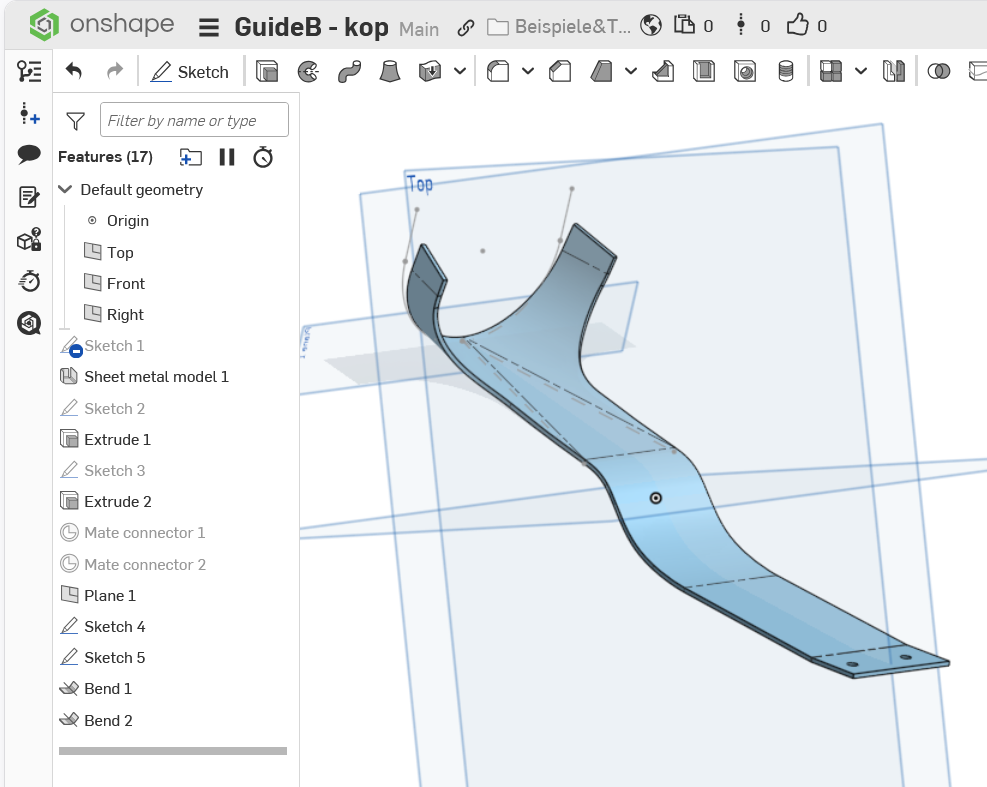Select the Hole tool

click(745, 71)
